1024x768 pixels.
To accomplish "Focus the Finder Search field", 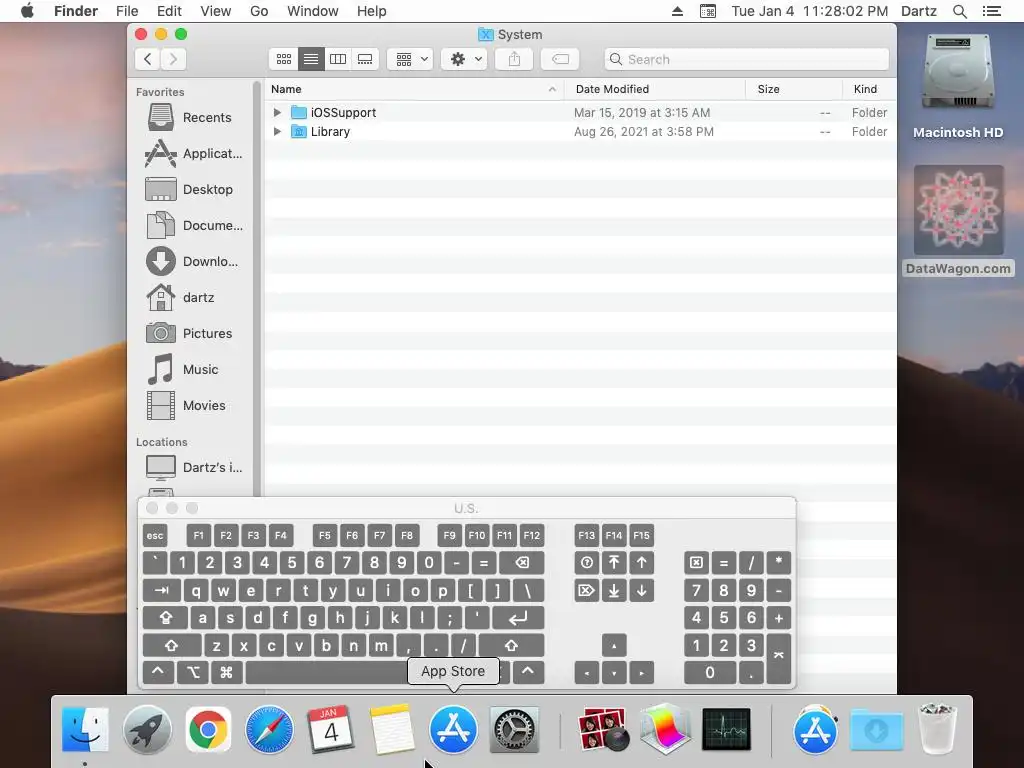I will tap(746, 59).
